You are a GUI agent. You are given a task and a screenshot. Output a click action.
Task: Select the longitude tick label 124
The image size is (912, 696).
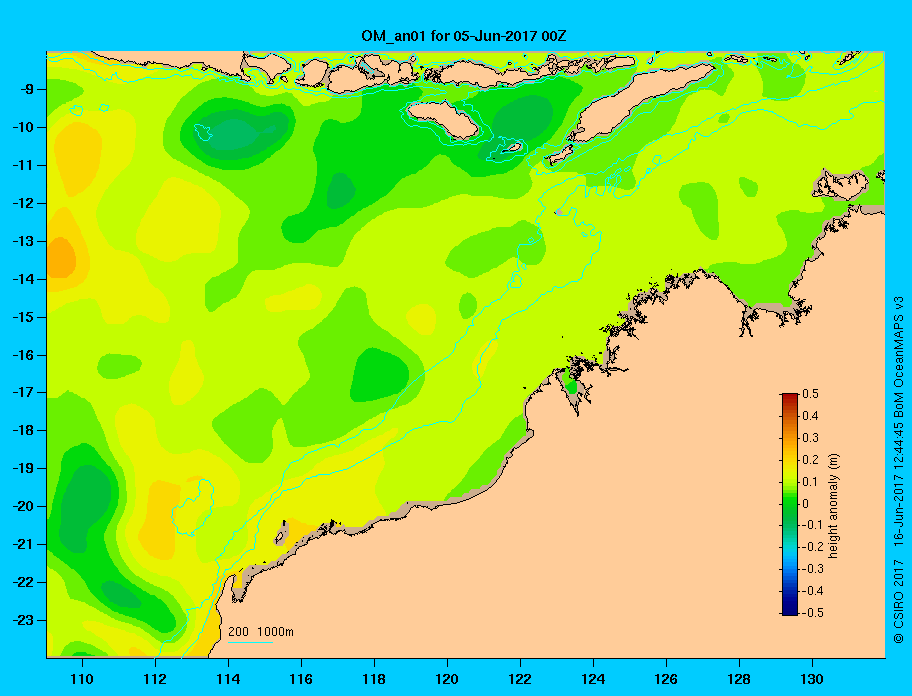click(593, 679)
